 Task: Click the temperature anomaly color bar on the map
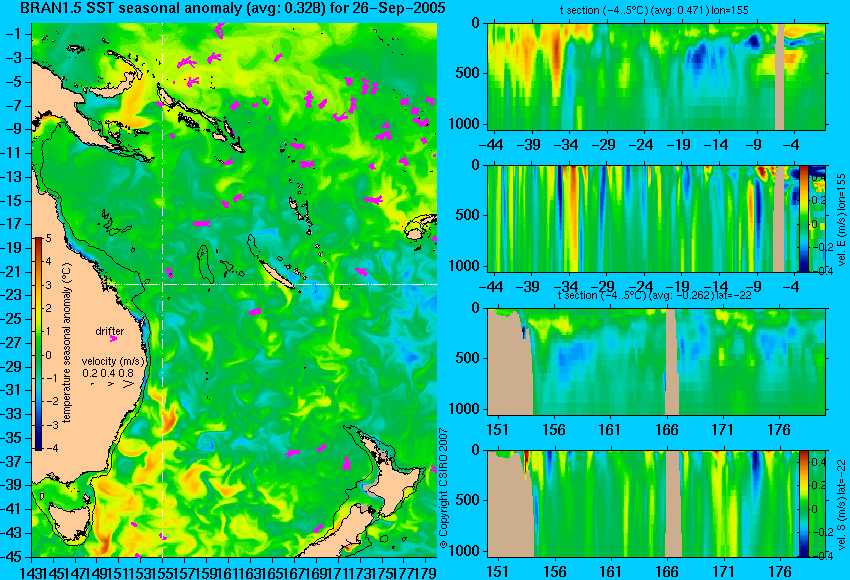(38, 344)
